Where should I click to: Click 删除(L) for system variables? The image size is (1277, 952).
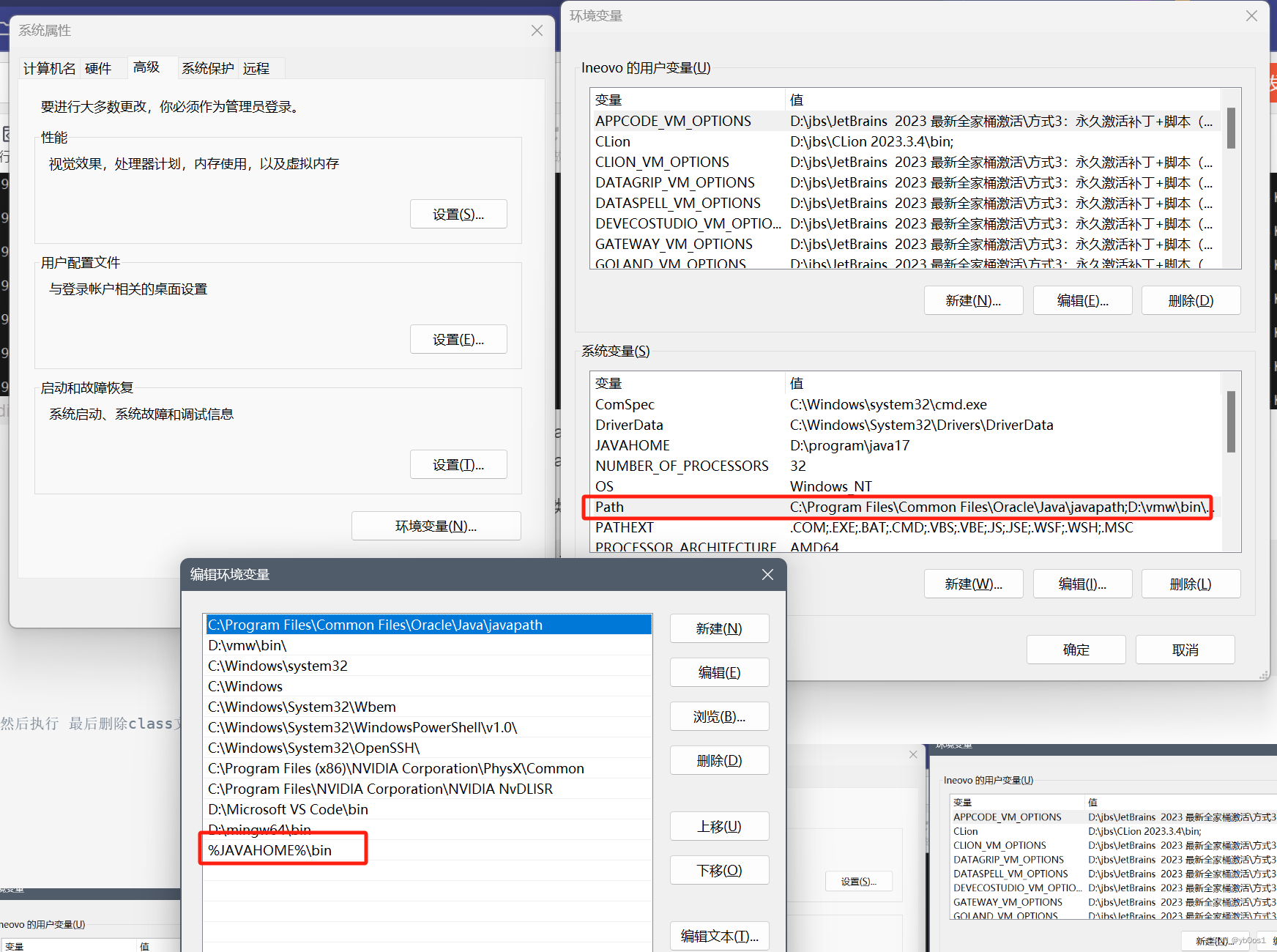click(1191, 584)
